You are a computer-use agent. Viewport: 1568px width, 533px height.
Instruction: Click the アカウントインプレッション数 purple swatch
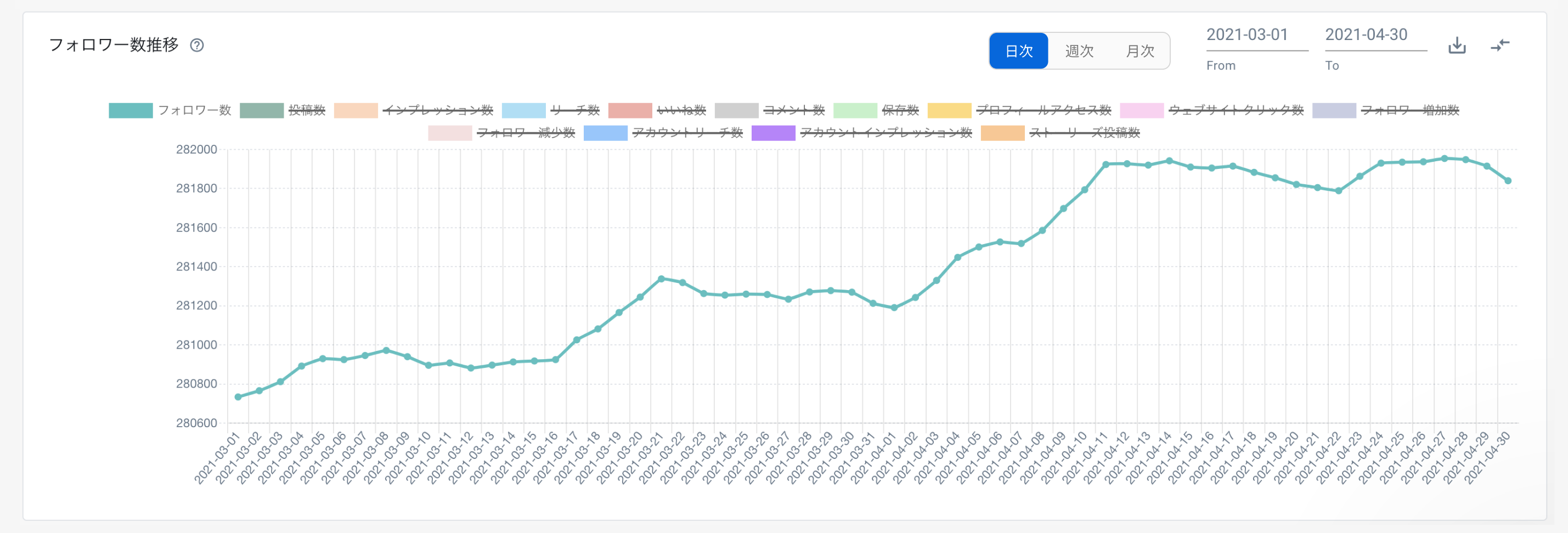(773, 133)
